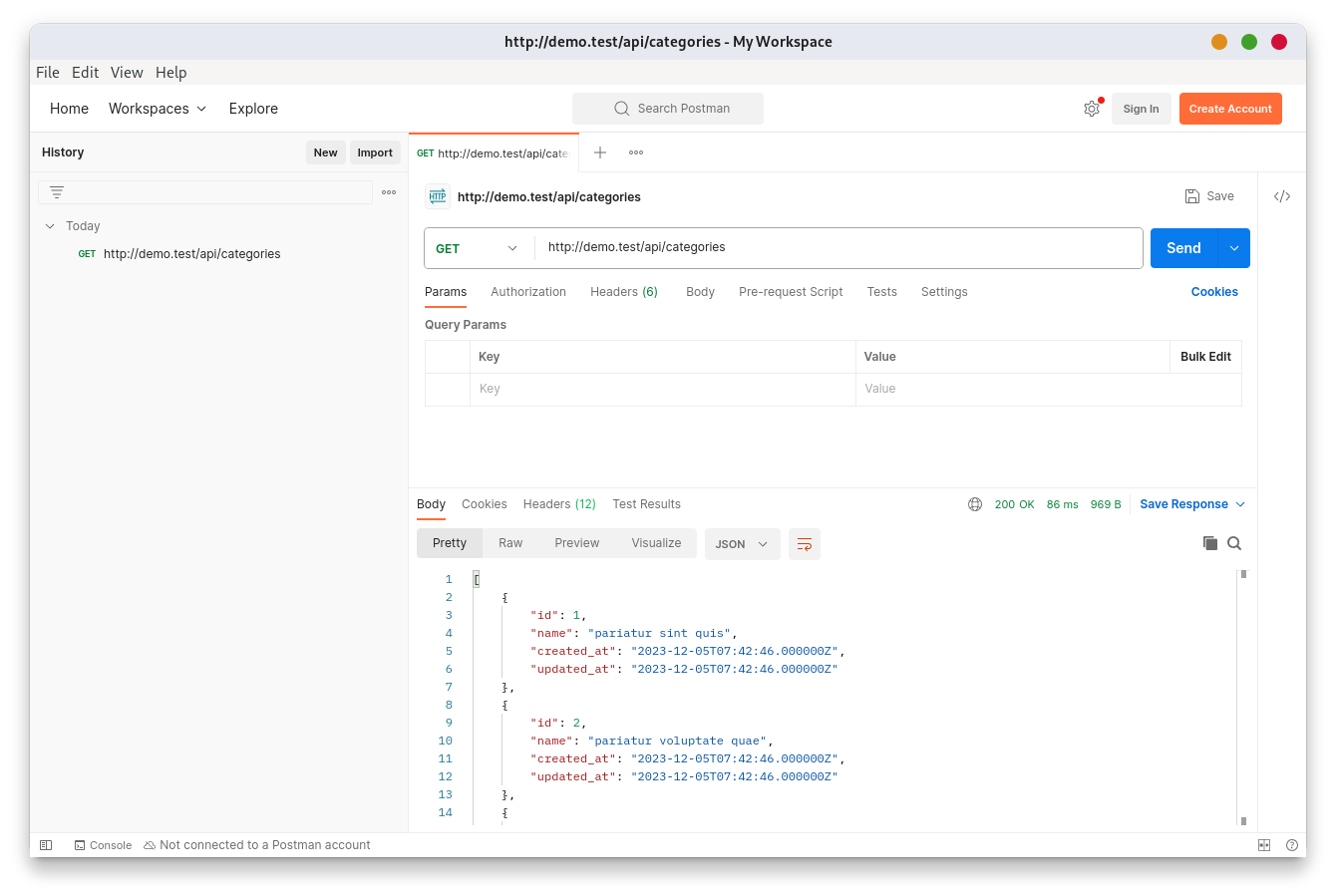
Task: Switch to the request Body tab
Action: 700,292
